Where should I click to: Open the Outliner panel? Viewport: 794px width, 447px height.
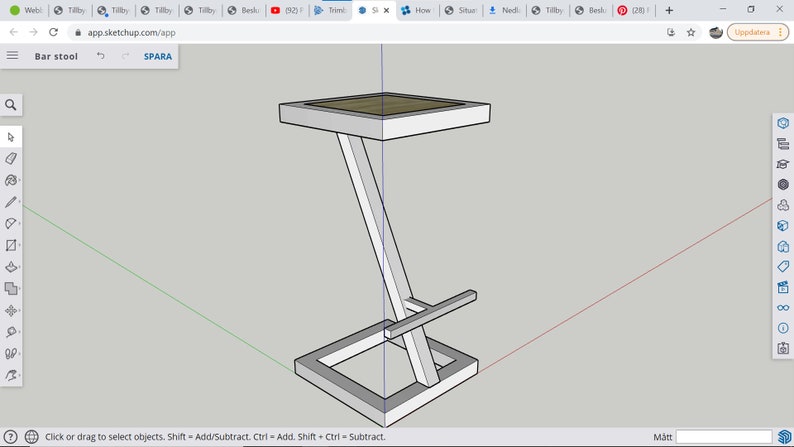coord(783,144)
